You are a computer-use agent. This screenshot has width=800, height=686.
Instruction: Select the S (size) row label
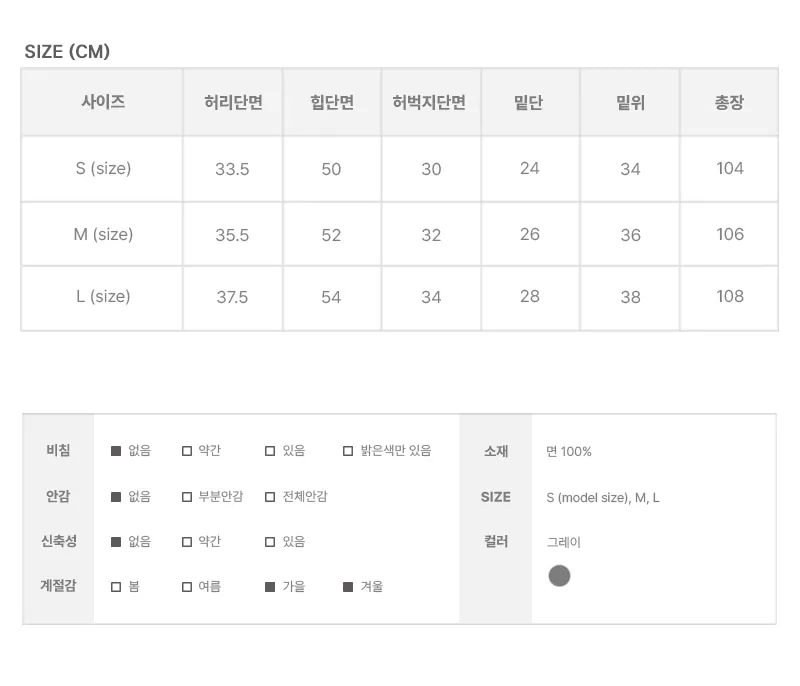(103, 168)
